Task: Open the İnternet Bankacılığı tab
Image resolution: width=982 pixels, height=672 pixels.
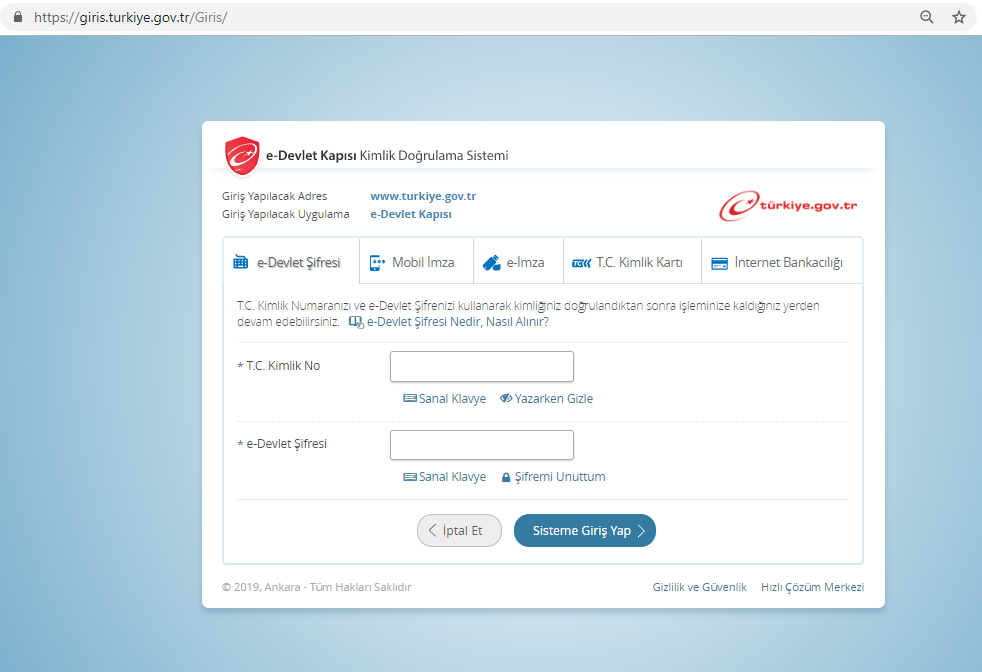Action: click(x=782, y=262)
